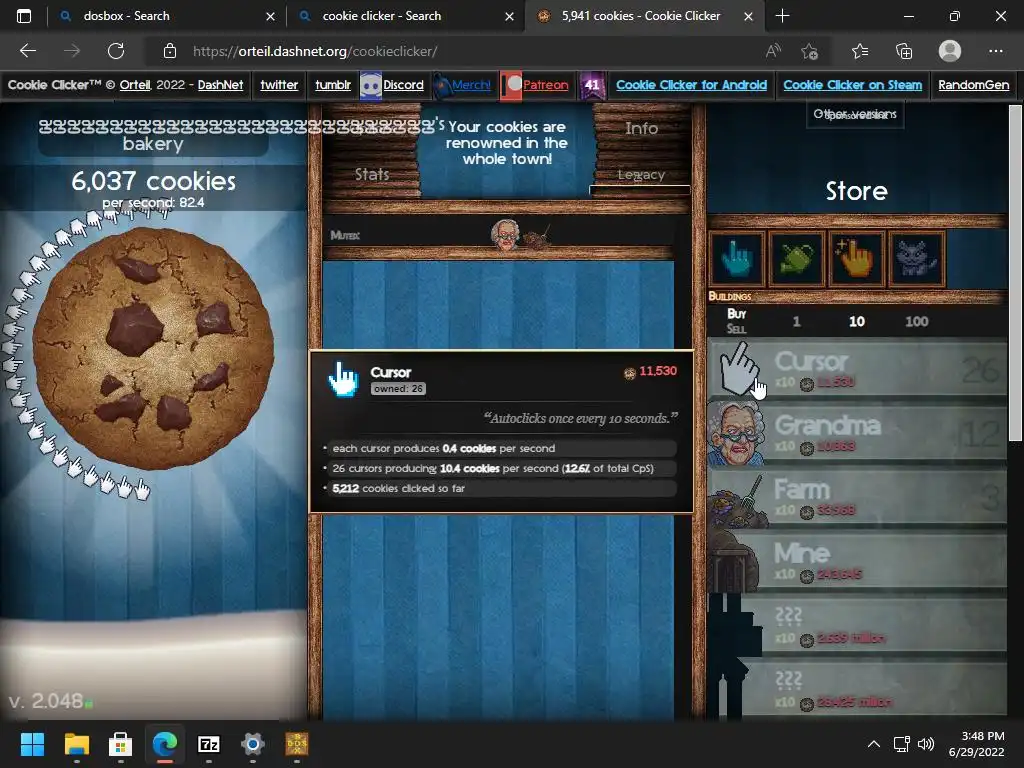The image size is (1024, 768).
Task: Click the grandma sprite in building row
Action: (505, 235)
